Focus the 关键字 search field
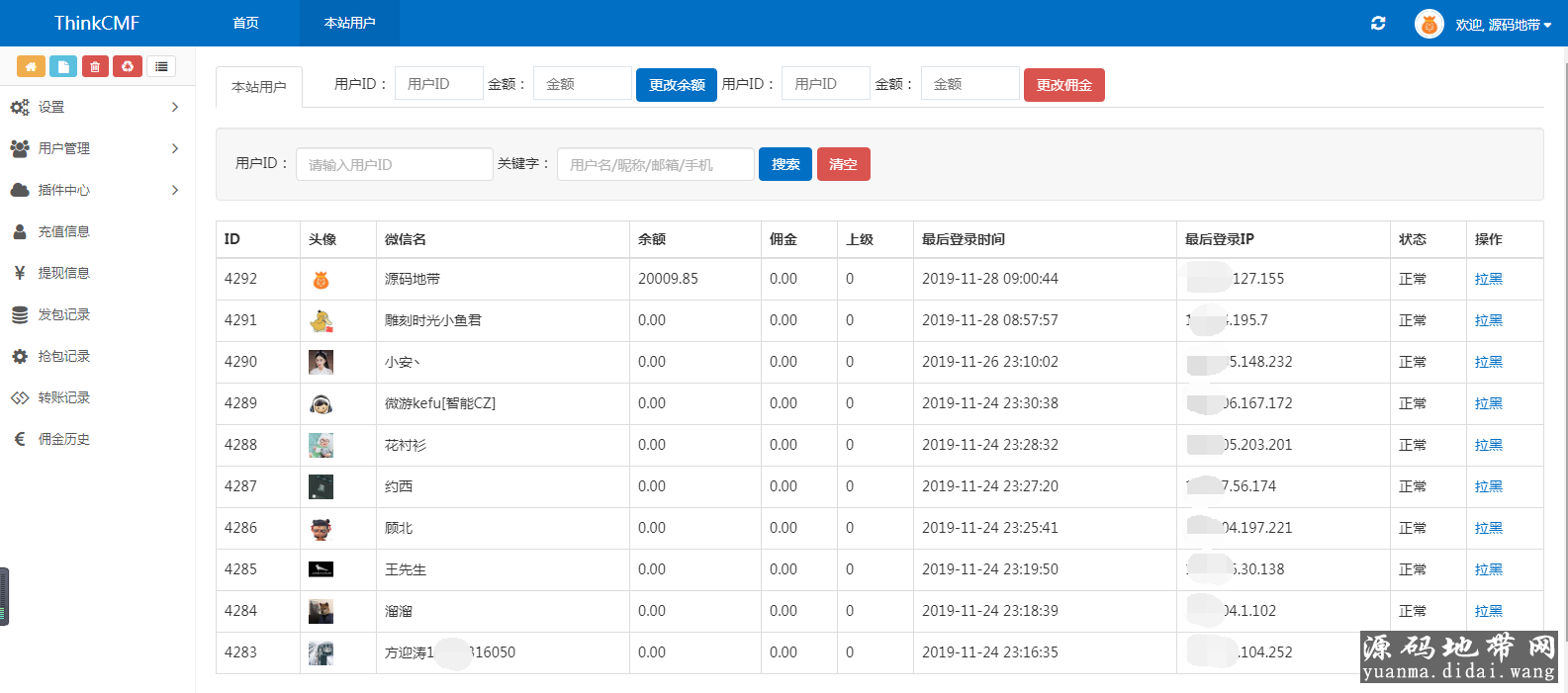1568x693 pixels. 656,164
